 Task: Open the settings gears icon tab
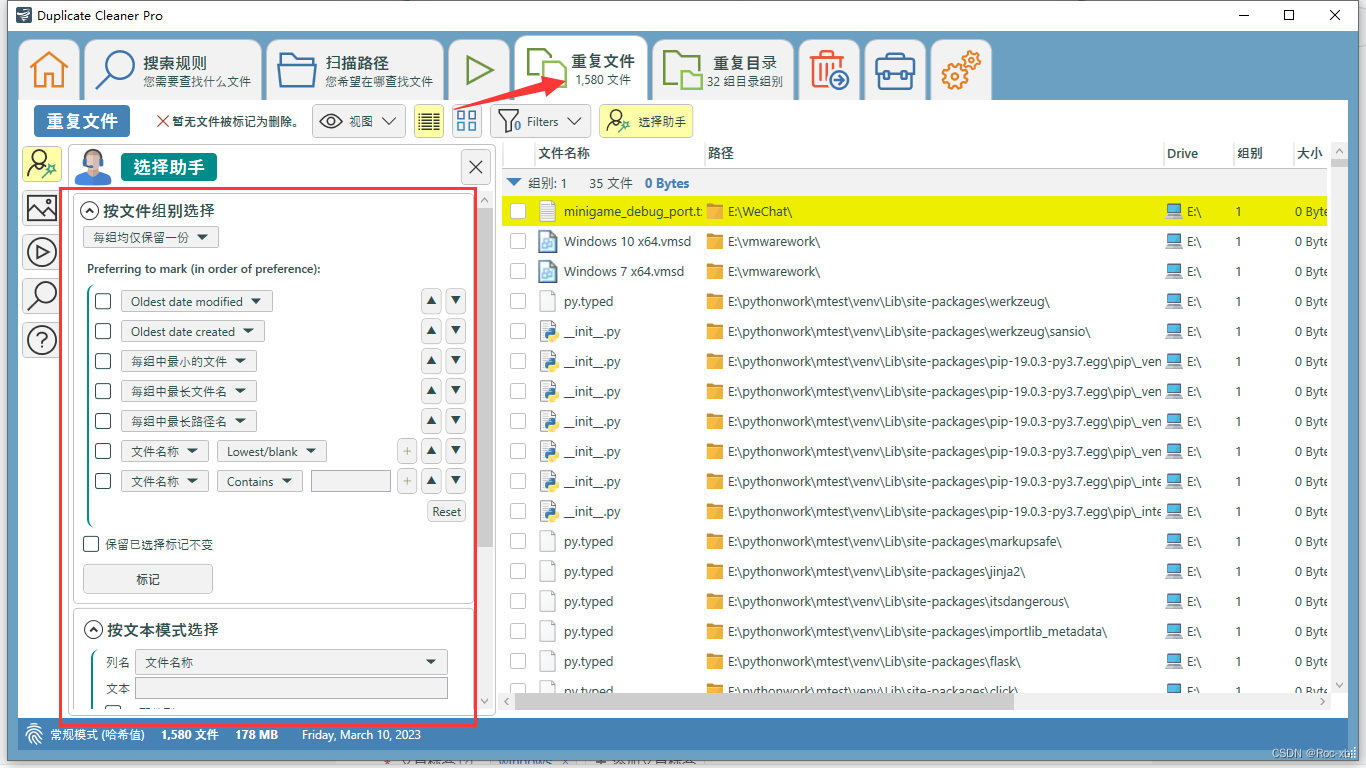[x=961, y=70]
